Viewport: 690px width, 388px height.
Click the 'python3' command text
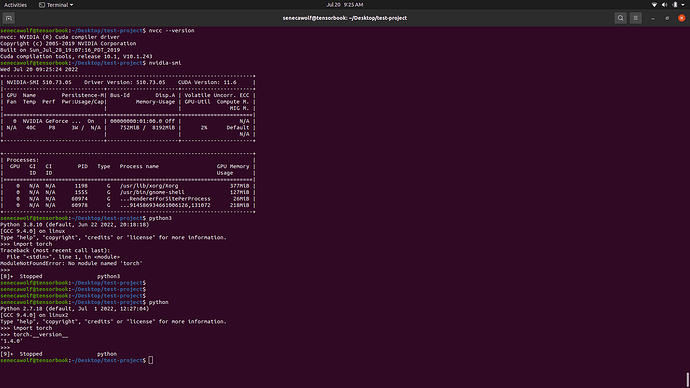pyautogui.click(x=160, y=218)
